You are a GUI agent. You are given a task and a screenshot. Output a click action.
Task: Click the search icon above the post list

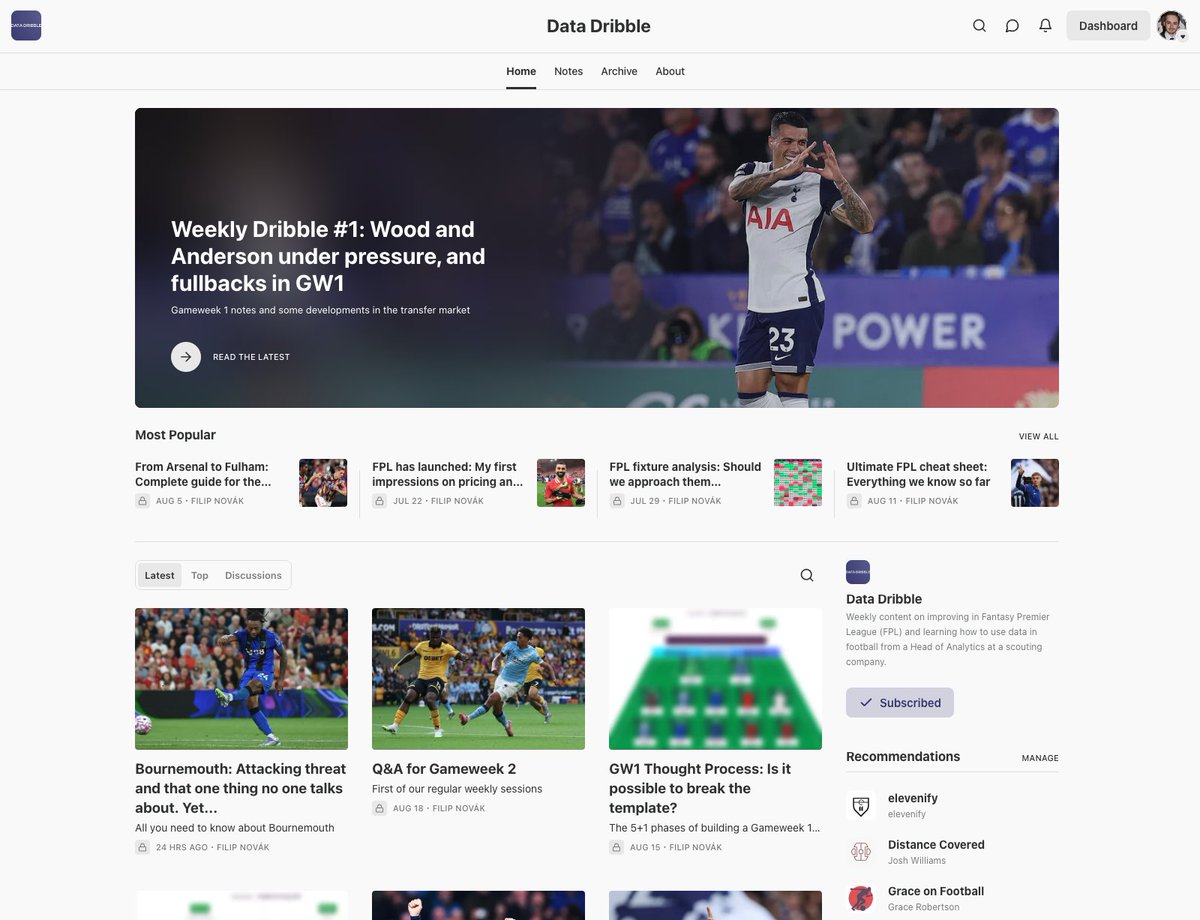coord(807,575)
